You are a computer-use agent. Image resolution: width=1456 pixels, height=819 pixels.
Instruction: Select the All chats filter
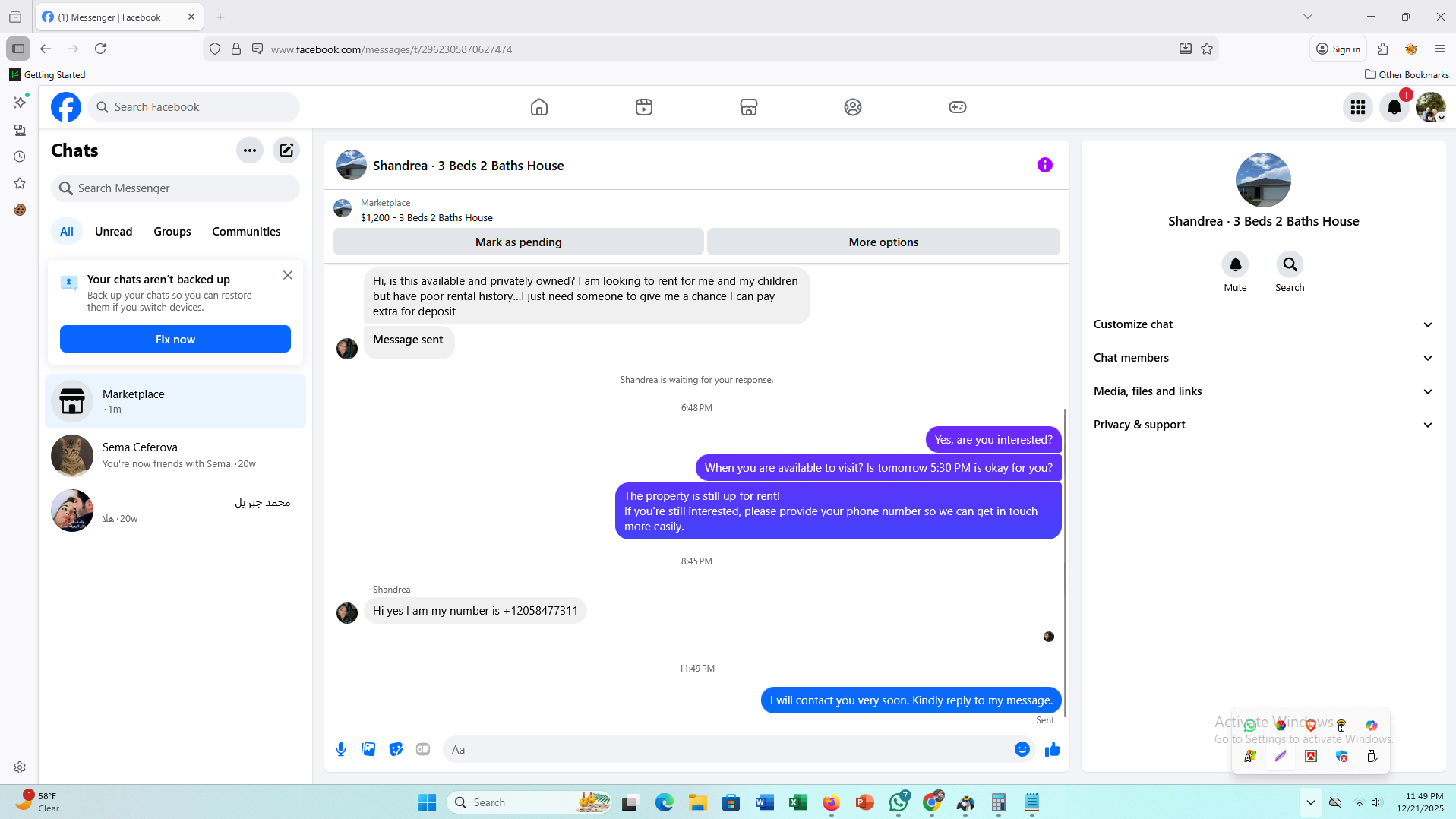(67, 232)
